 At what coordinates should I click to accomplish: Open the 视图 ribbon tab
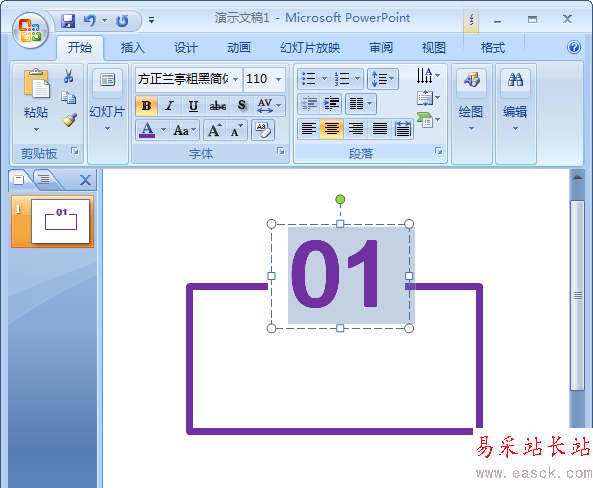[433, 48]
